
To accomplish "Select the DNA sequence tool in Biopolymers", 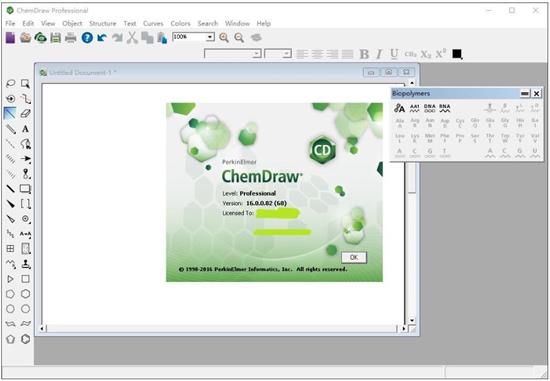I will point(430,108).
